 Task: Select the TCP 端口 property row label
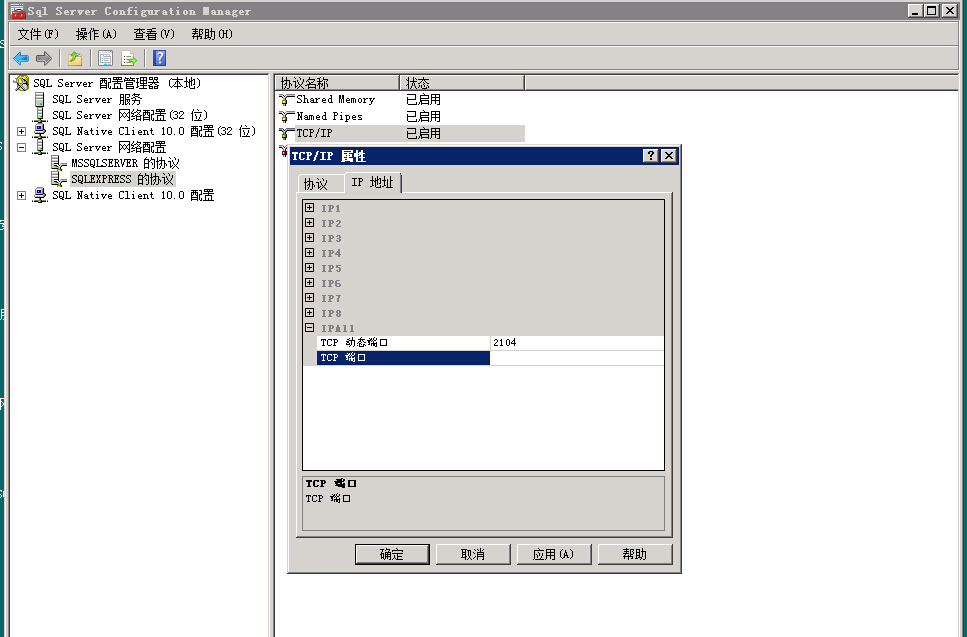[403, 358]
